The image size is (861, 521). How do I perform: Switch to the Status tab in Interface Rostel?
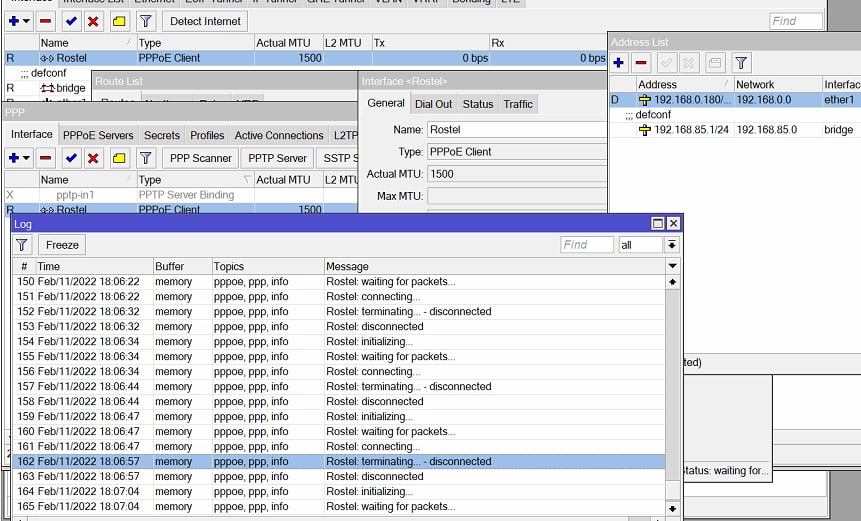[478, 104]
